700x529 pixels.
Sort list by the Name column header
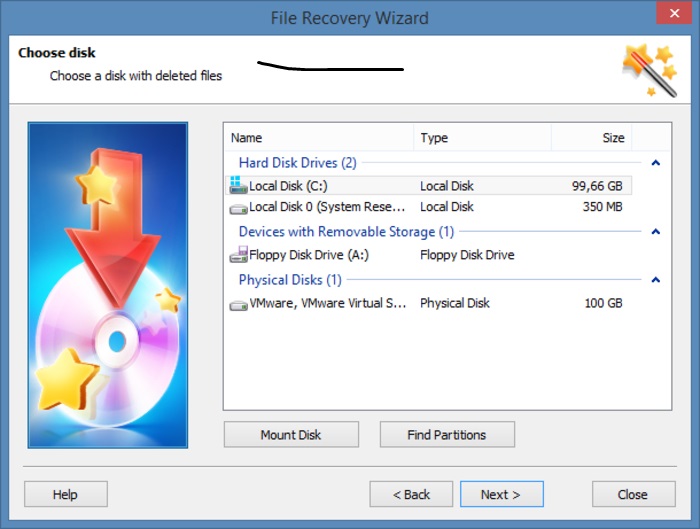click(x=319, y=137)
